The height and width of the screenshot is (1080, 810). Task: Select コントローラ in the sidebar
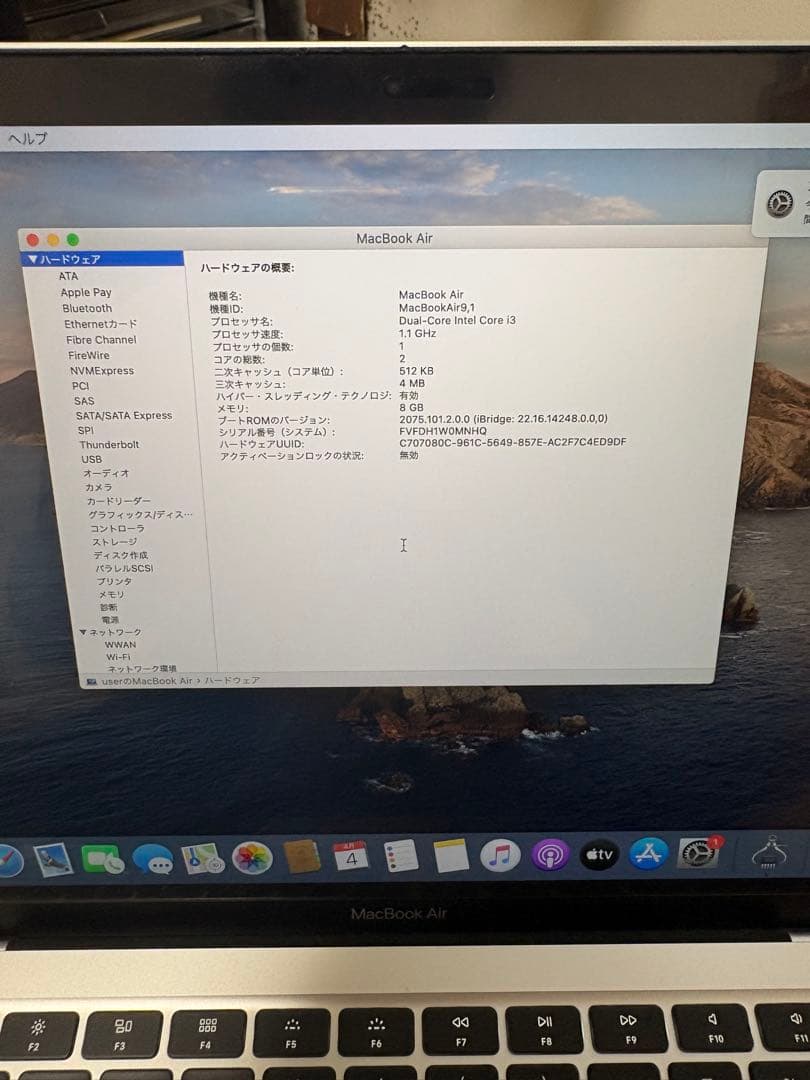point(117,528)
